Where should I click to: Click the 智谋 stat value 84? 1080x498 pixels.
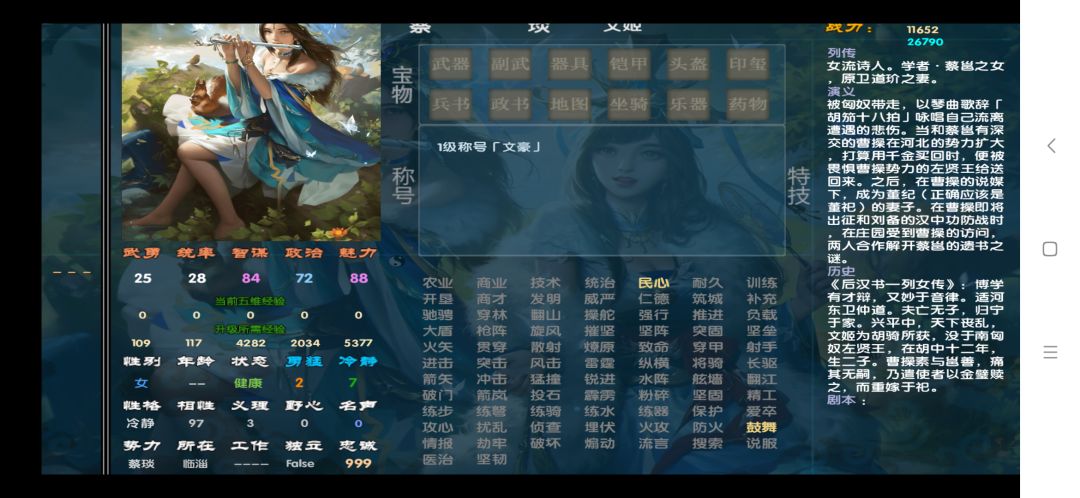[x=251, y=278]
